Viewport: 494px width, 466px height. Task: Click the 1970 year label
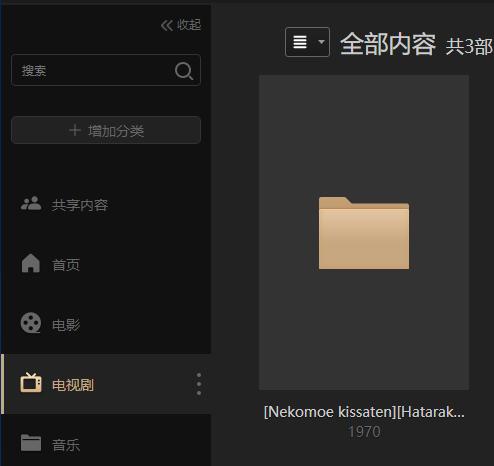364,432
